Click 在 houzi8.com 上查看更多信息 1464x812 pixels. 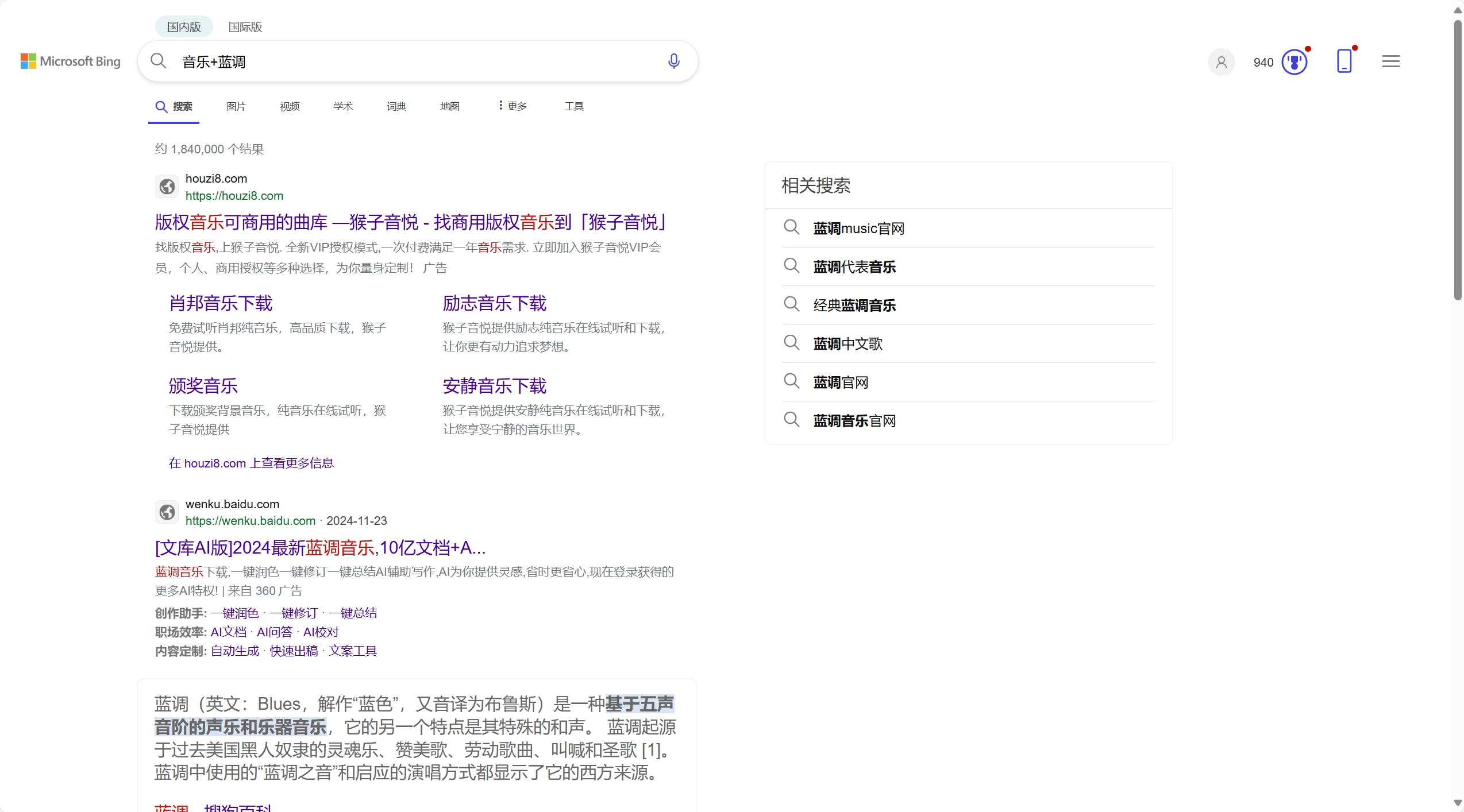click(251, 463)
